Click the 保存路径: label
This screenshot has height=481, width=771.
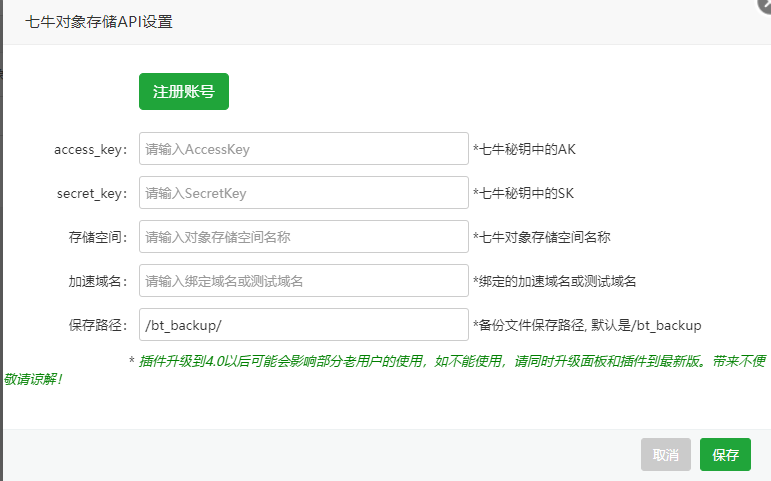98,326
